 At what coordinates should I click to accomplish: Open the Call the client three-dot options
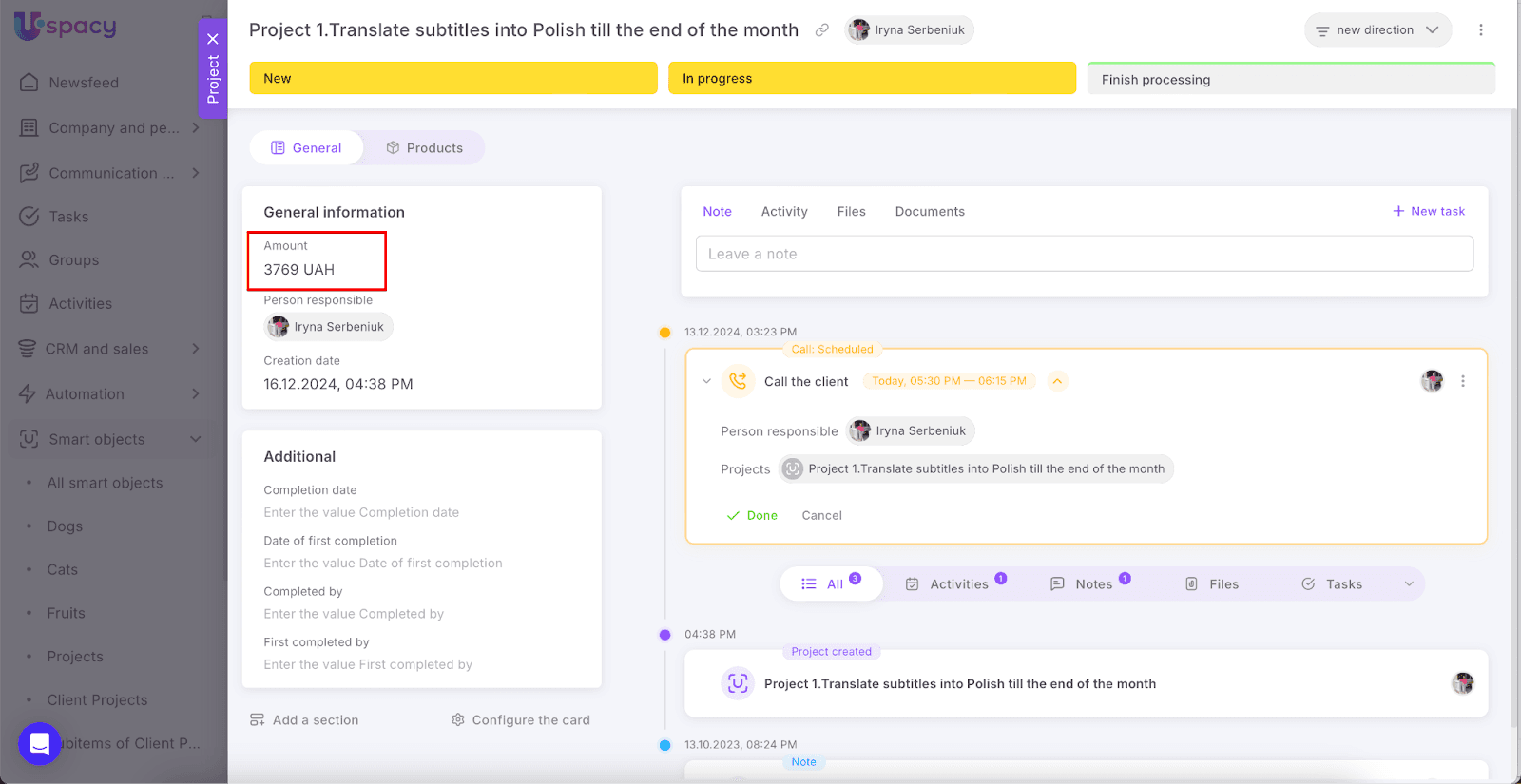point(1462,381)
